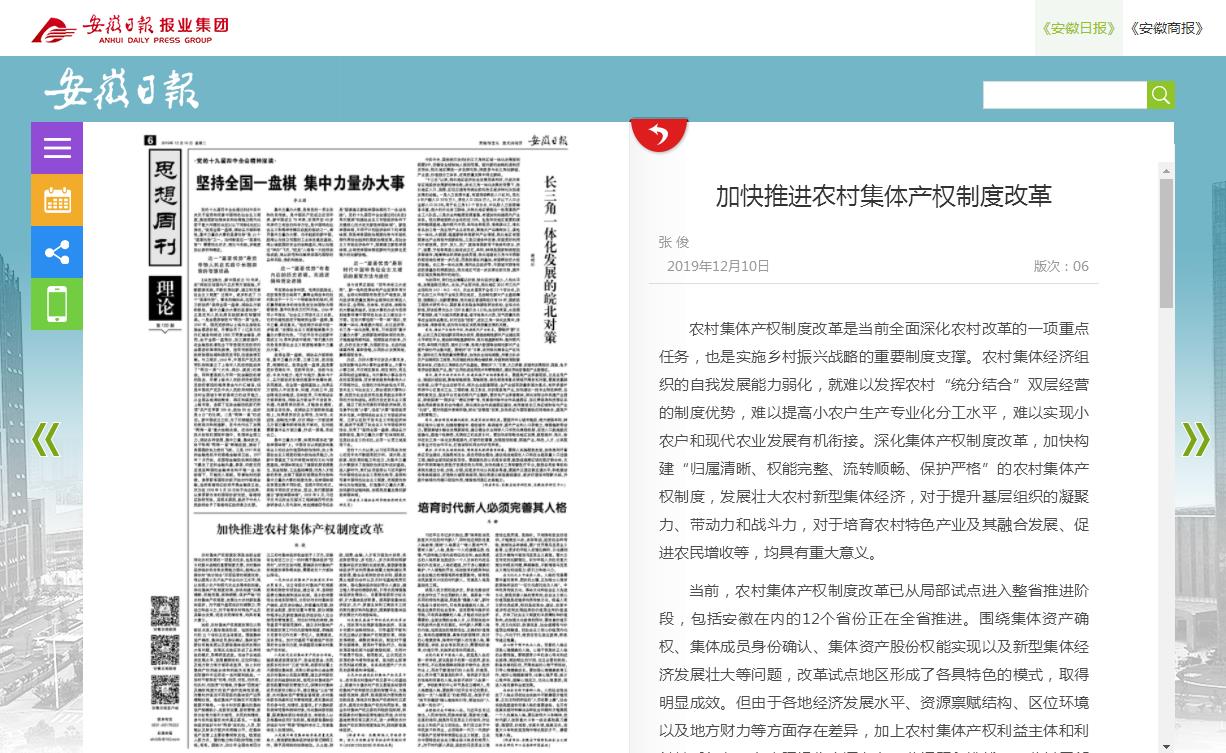Click the green search magnifier button
Viewport: 1226px width, 753px height.
1160,95
